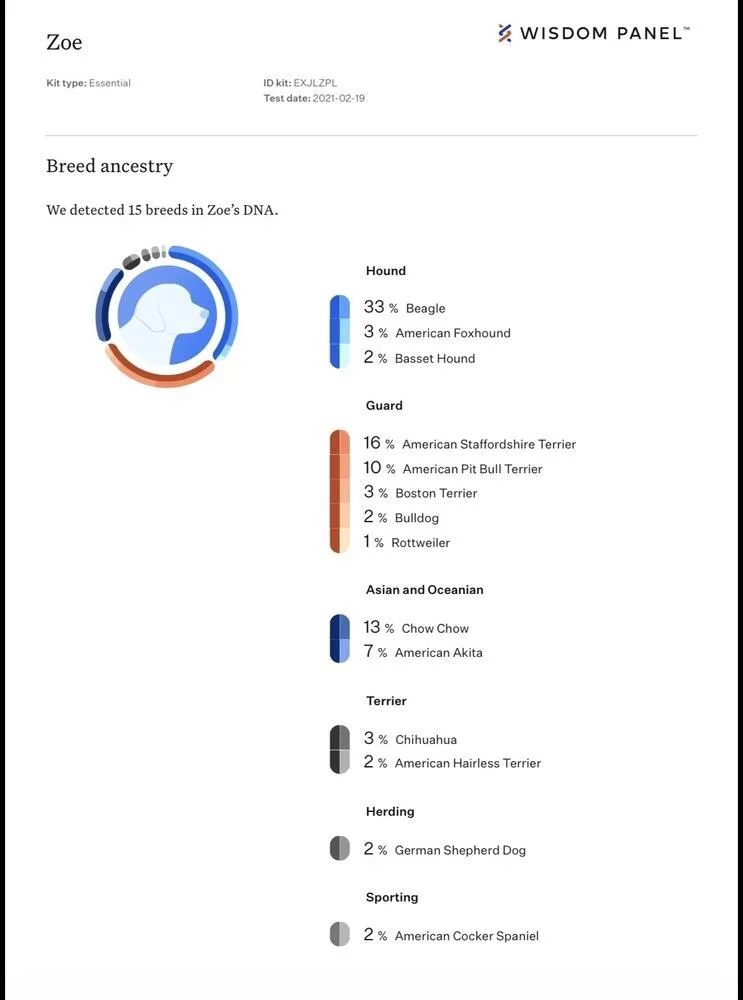Click the Herding group pill icon
Screen dimensions: 743x1000
pos(340,849)
